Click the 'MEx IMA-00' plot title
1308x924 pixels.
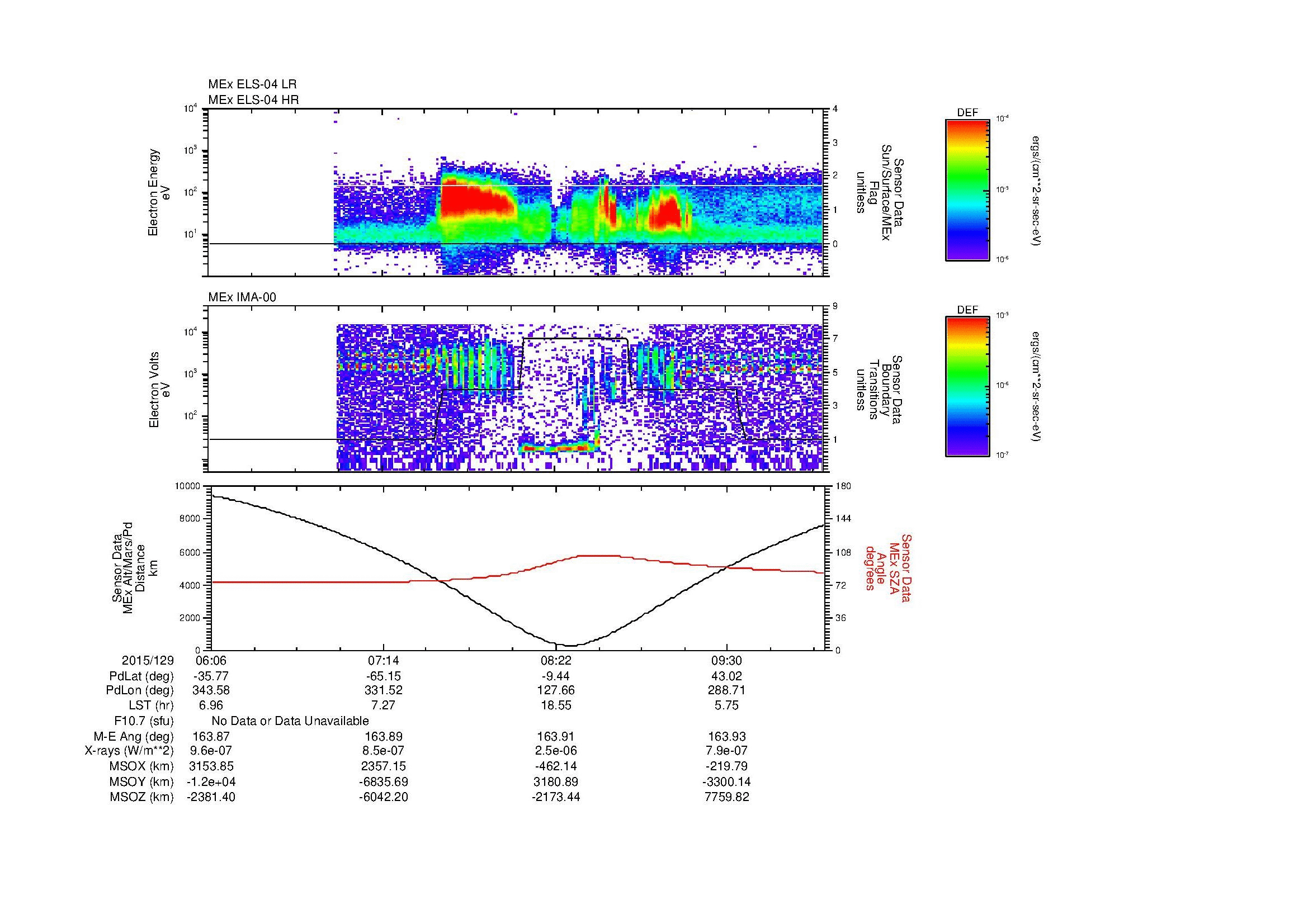coord(242,297)
